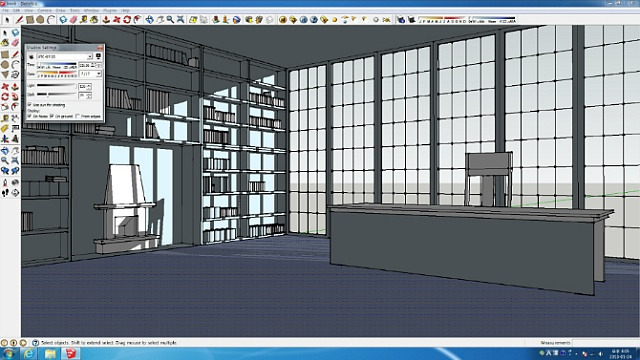Click the month date slider on the main toolbar
Screen dimensions: 640x360
(442, 19)
